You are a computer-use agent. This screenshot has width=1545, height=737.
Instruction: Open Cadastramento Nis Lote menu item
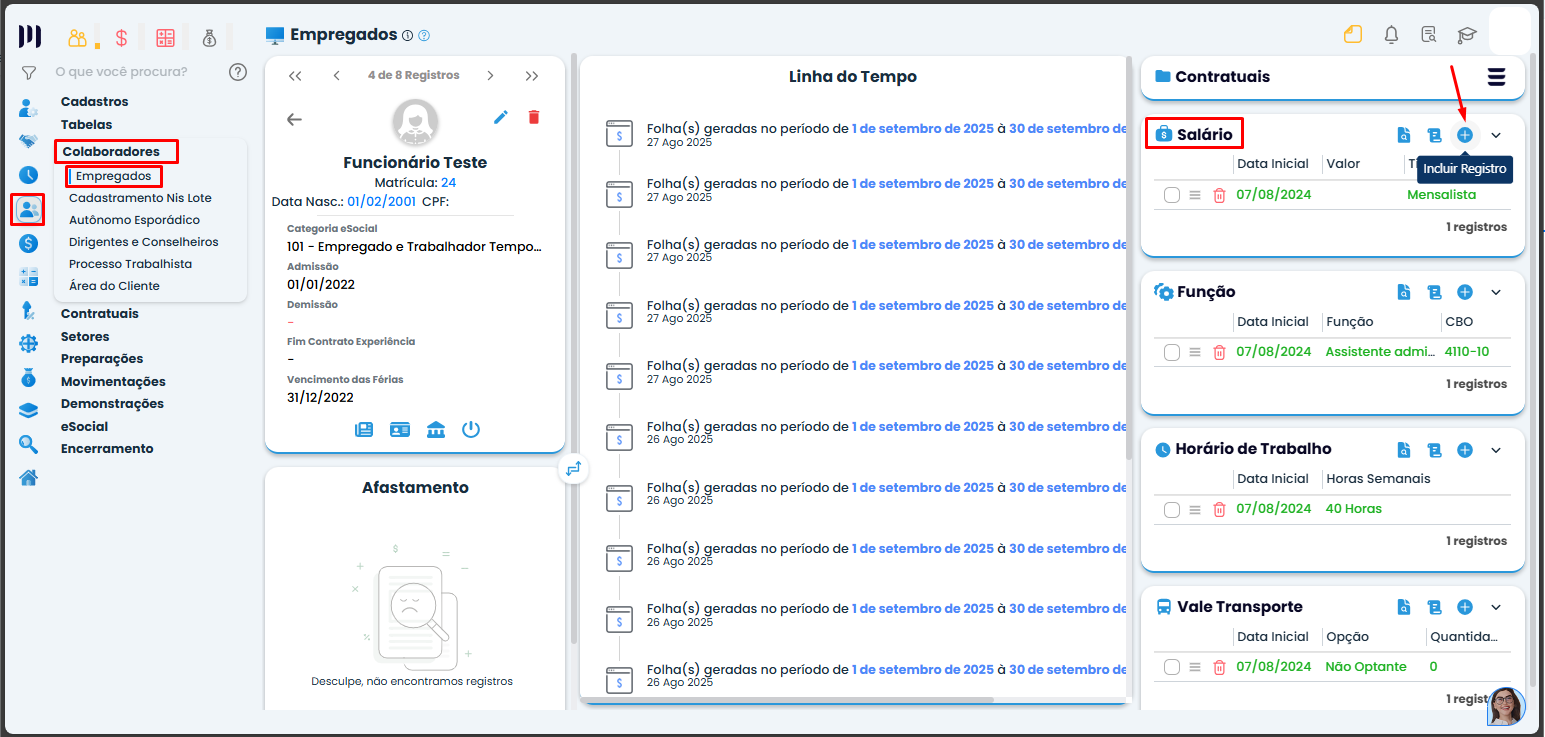(140, 198)
